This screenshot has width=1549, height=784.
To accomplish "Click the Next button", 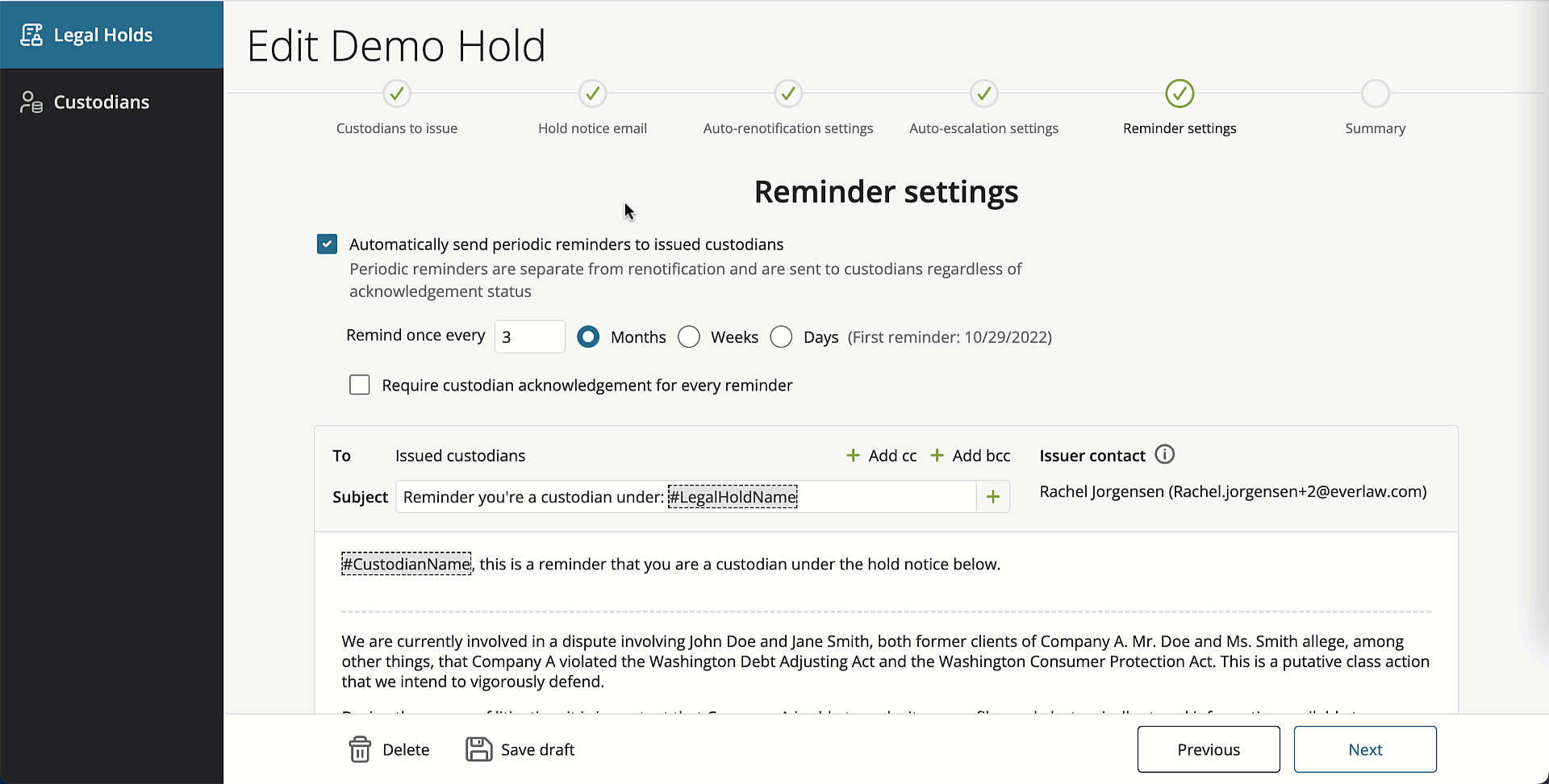I will [1365, 749].
